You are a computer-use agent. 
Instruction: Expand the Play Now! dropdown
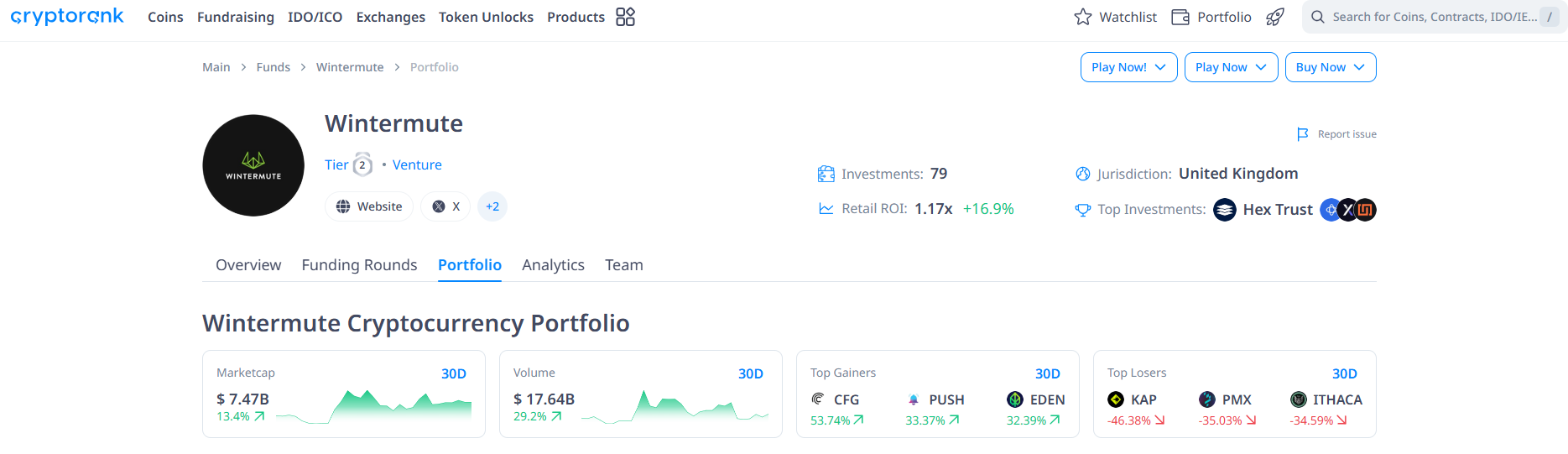pos(1129,67)
